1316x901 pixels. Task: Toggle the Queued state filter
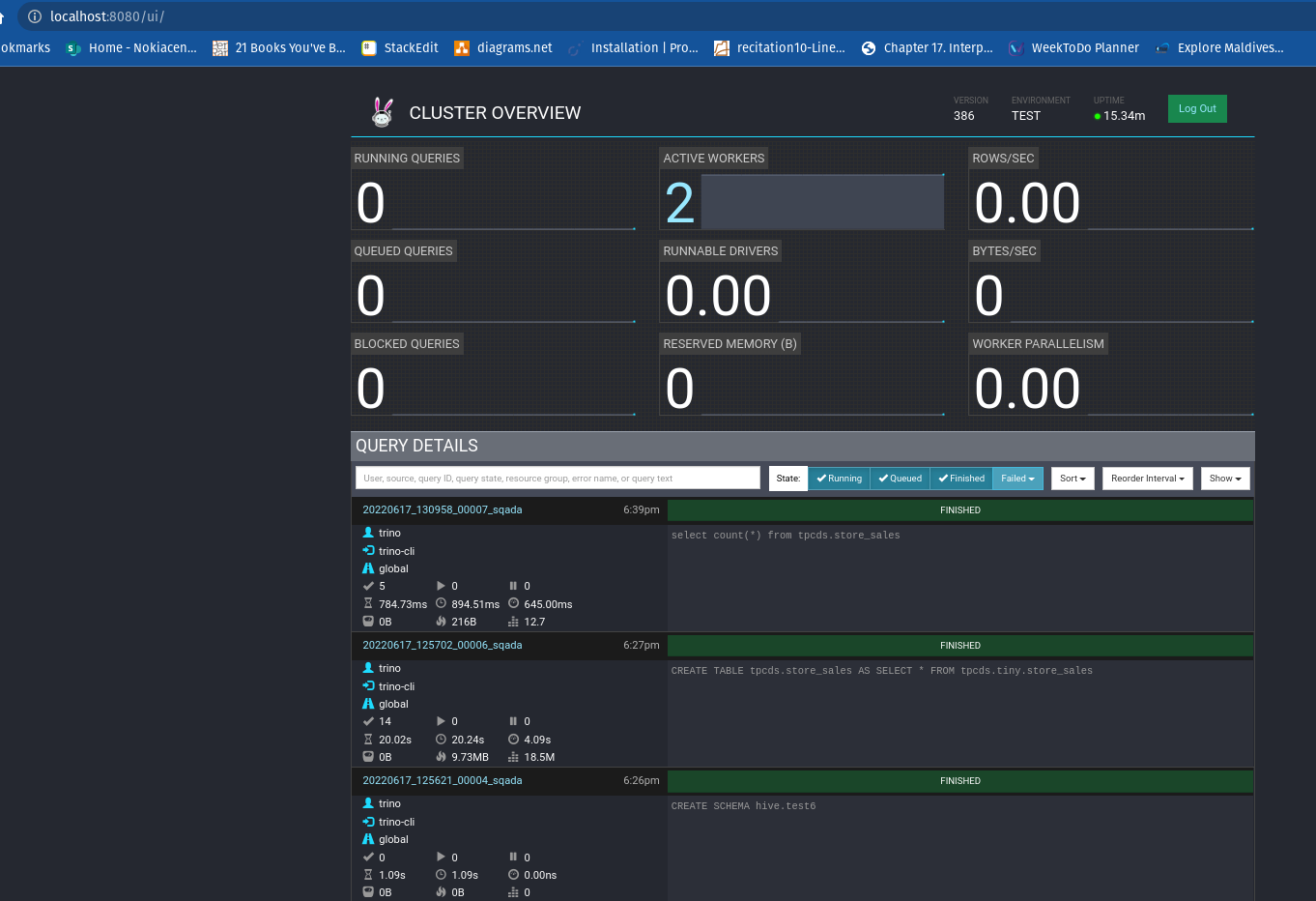click(x=901, y=479)
